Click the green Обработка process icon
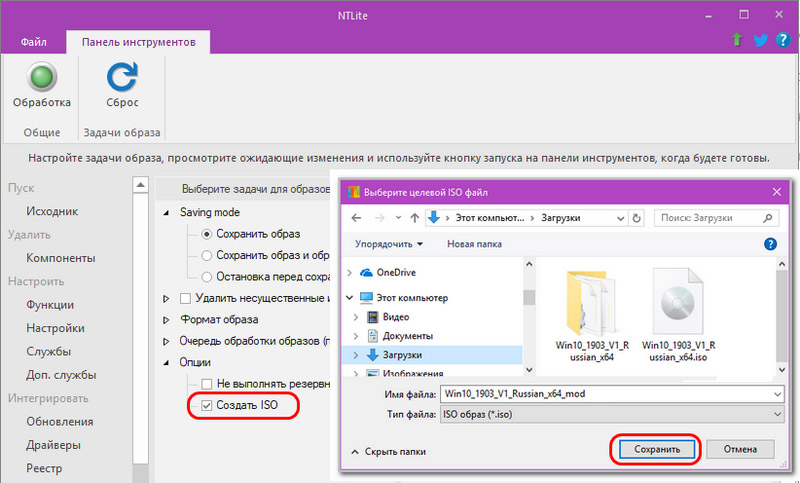Image resolution: width=800 pixels, height=483 pixels. [x=42, y=77]
